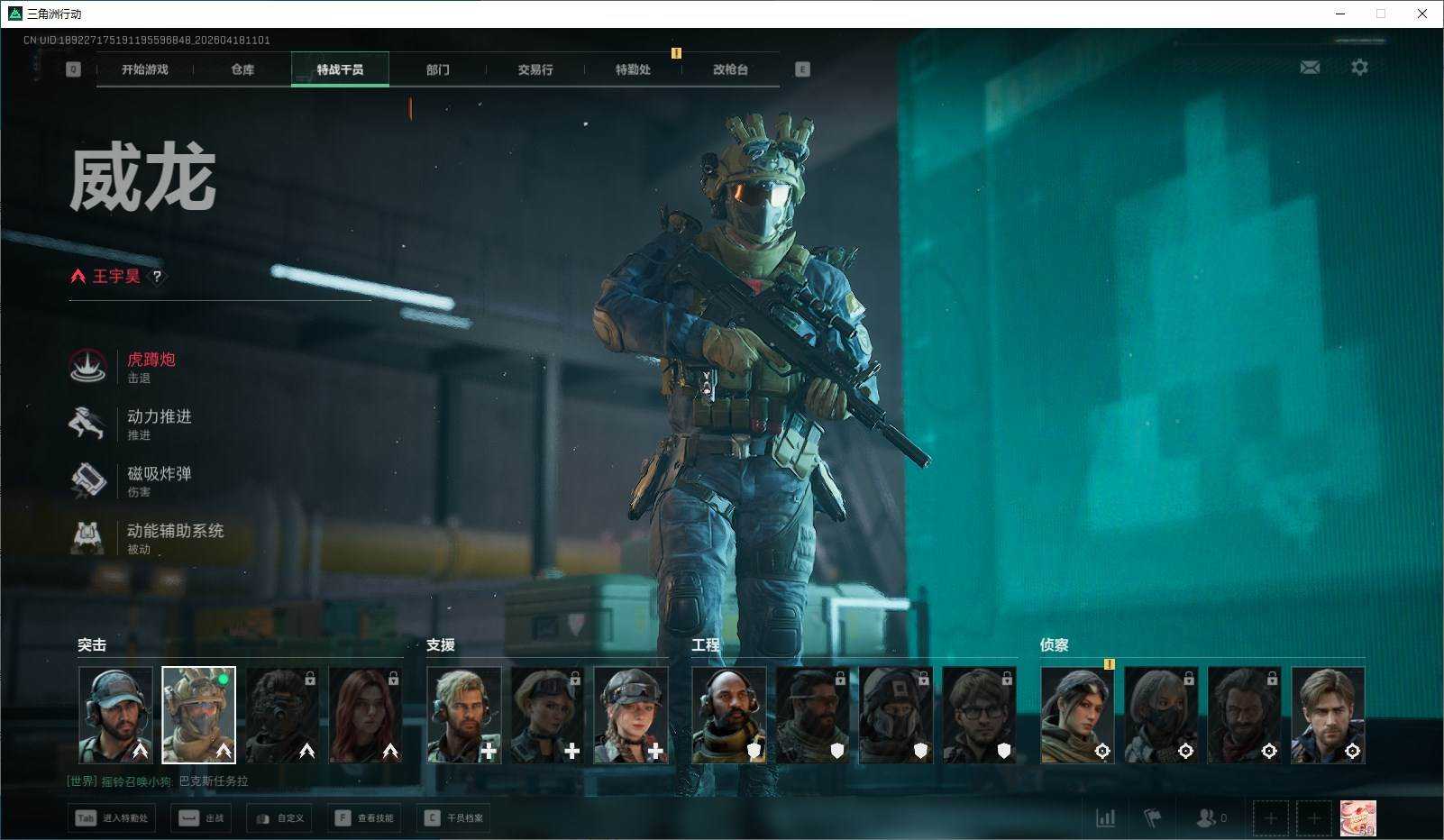Go to the 部门 tab

click(x=438, y=69)
